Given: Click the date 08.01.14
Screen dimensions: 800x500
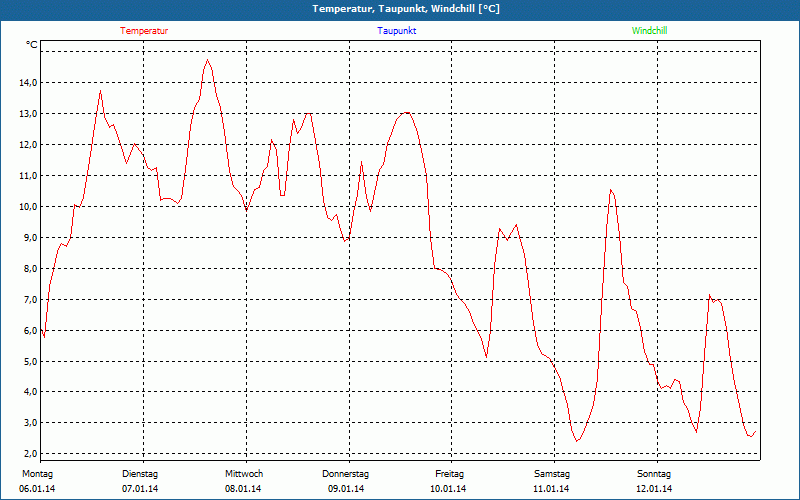Looking at the screenshot, I should point(243,489).
